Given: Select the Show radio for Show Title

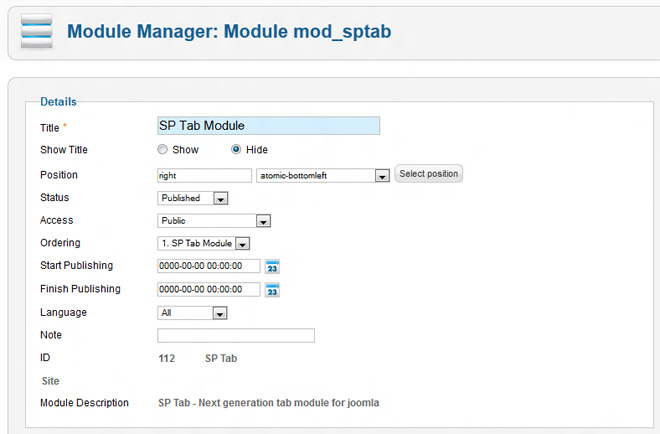Looking at the screenshot, I should tap(162, 150).
